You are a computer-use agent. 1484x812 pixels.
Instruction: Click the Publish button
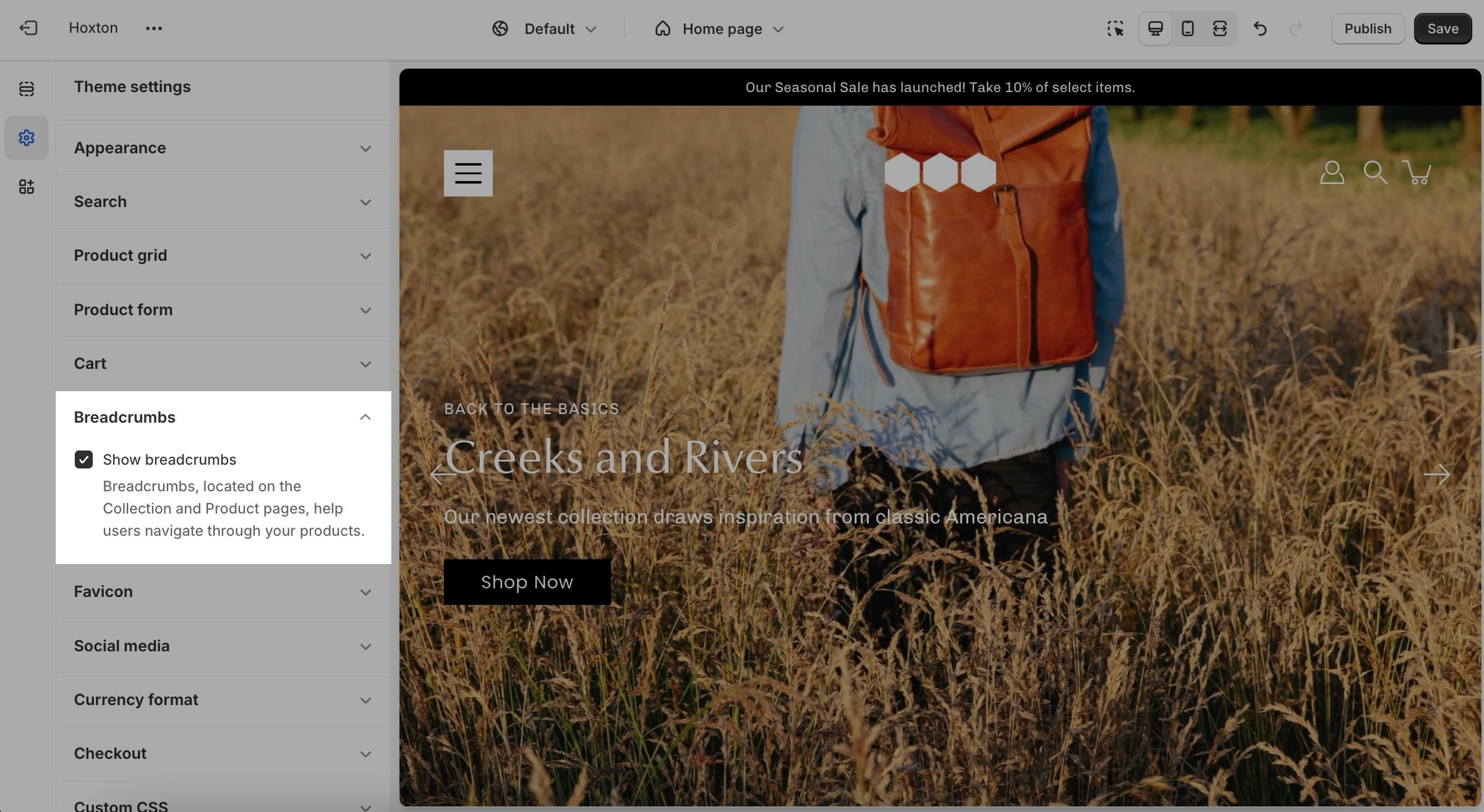(1367, 28)
